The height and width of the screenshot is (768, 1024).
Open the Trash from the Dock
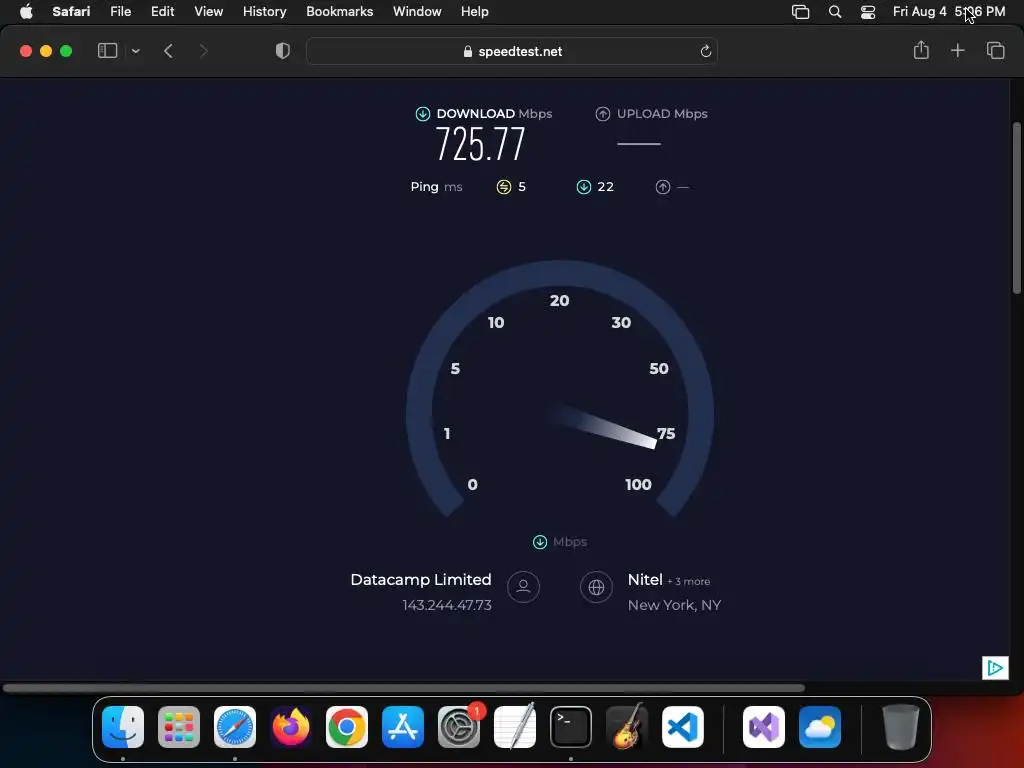901,727
